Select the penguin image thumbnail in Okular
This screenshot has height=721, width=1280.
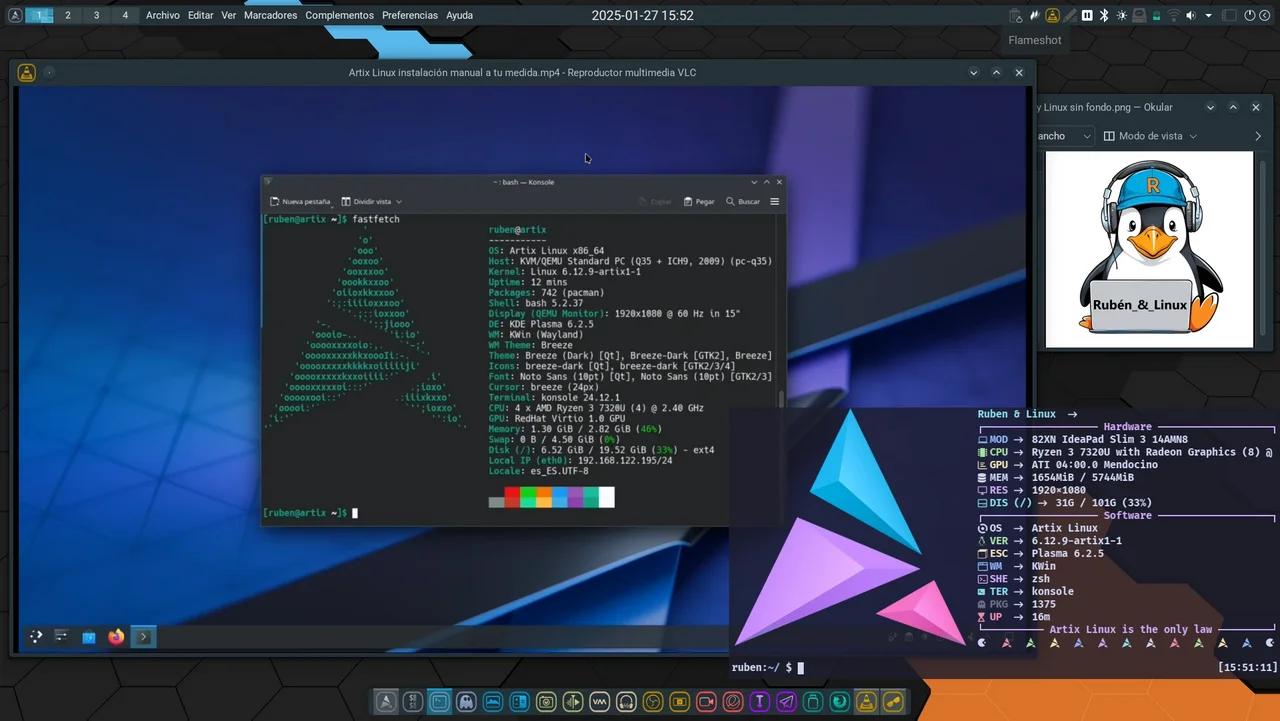pos(1148,248)
